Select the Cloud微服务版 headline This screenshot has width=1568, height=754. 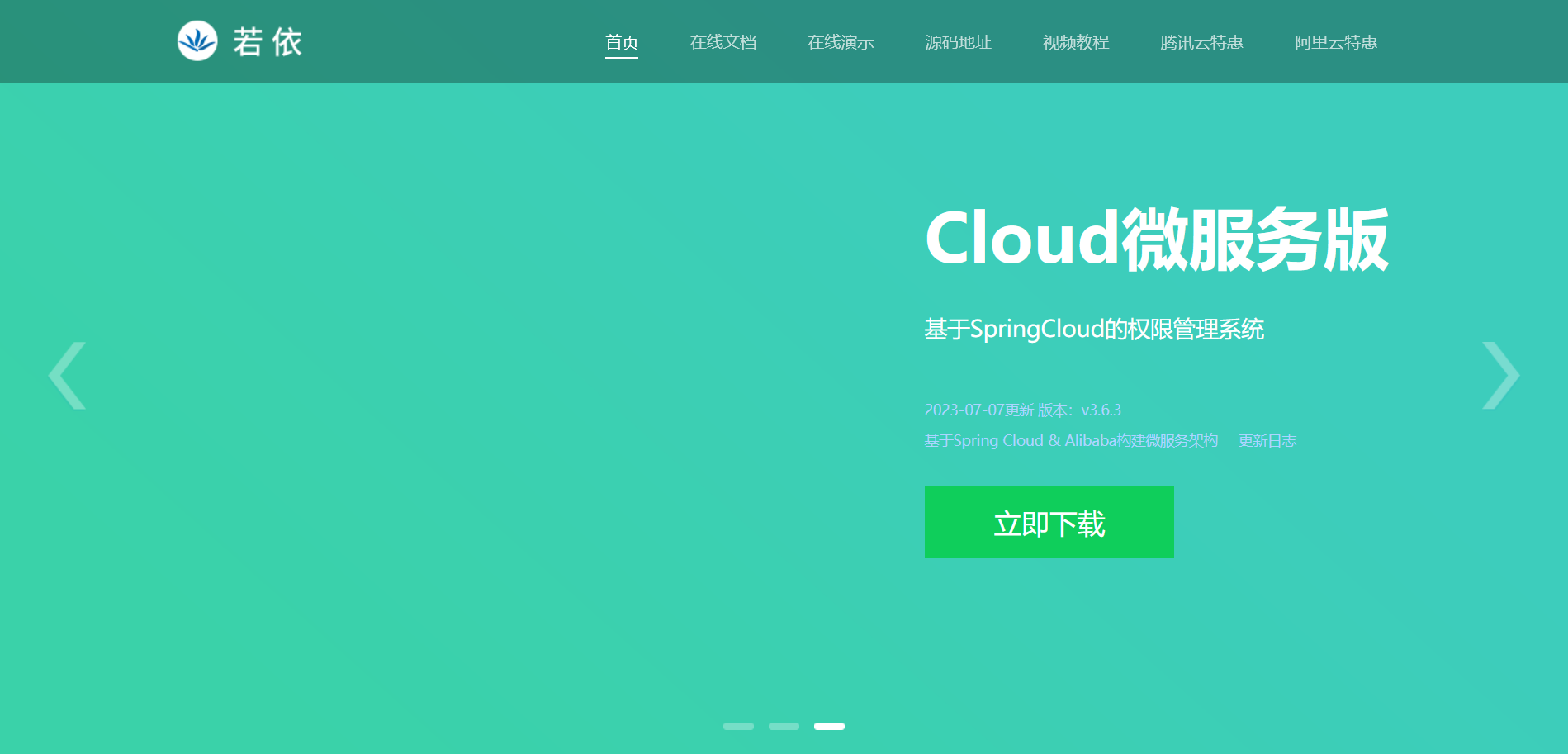click(1157, 239)
